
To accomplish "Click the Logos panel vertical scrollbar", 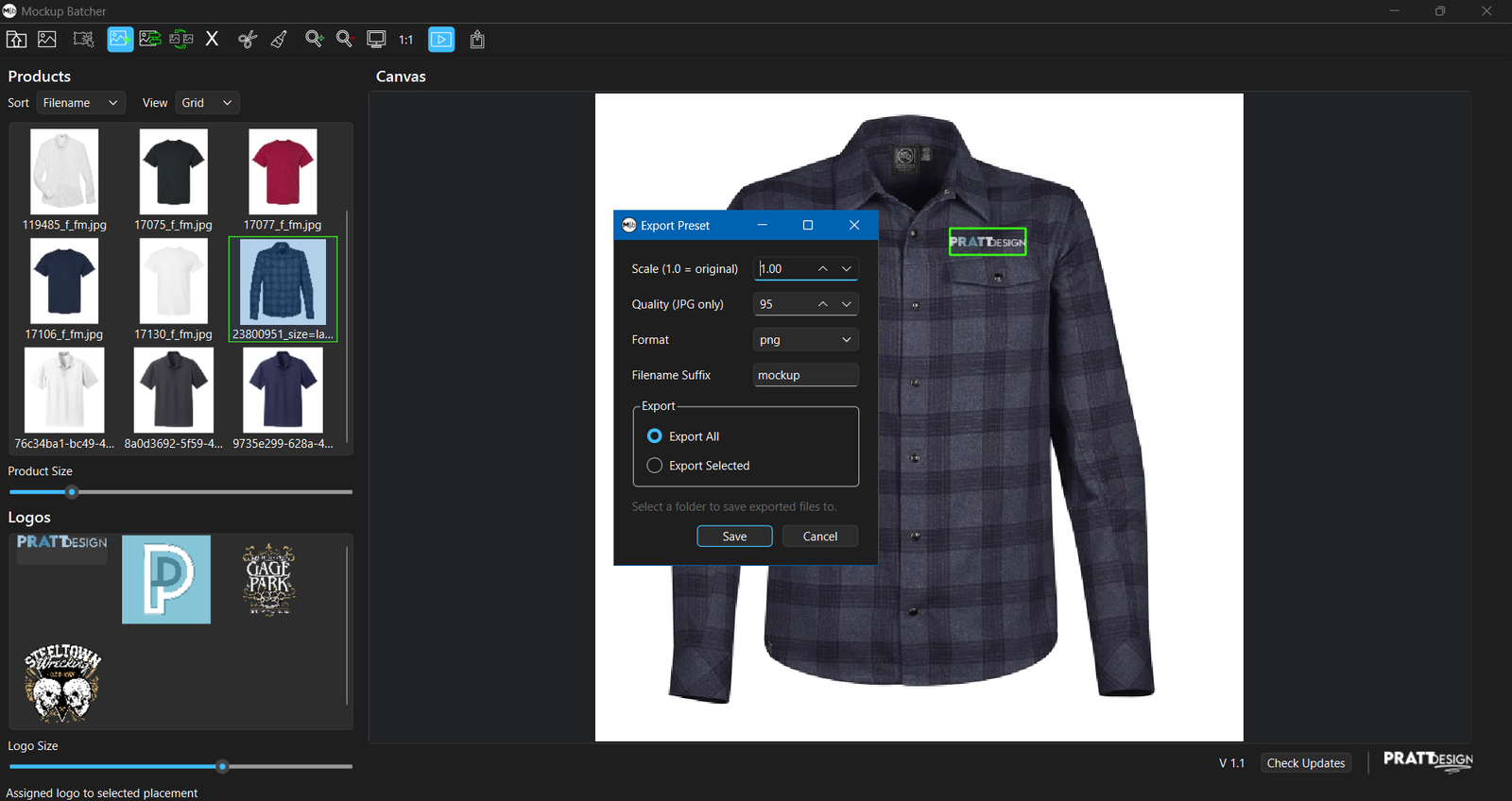I will 347,625.
